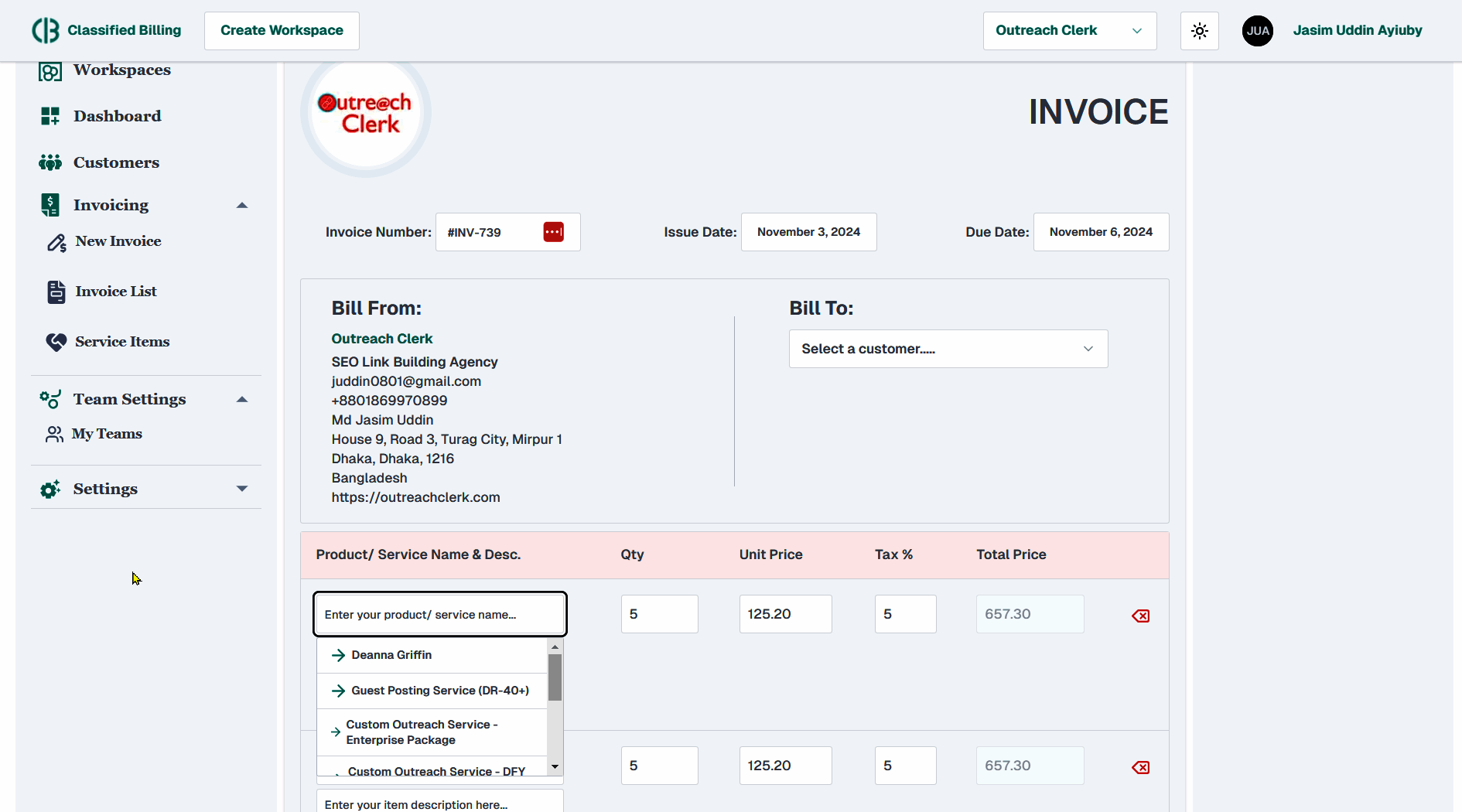Select the Workspaces icon in sidebar

[50, 70]
